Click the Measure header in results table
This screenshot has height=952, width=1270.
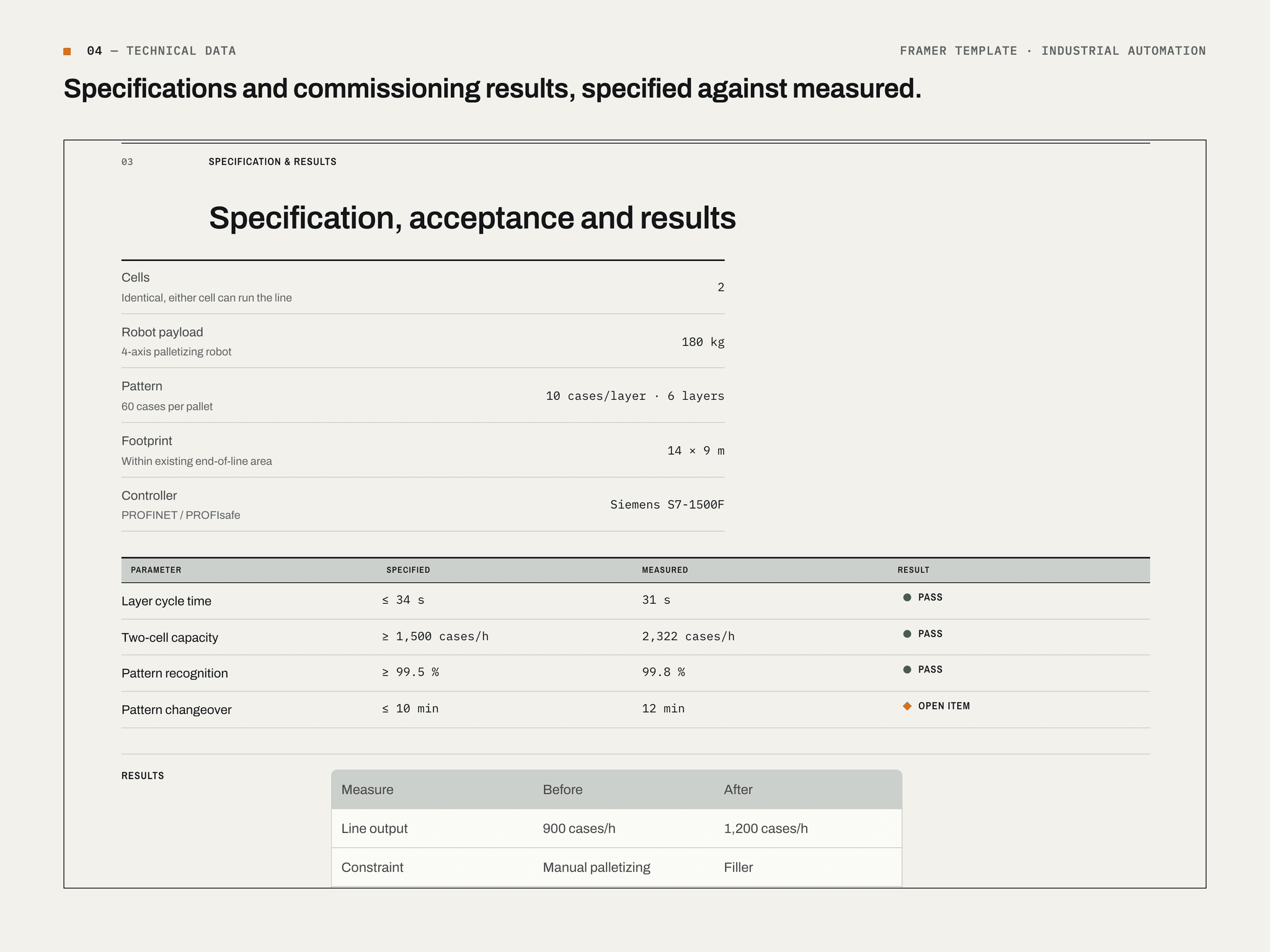[367, 790]
